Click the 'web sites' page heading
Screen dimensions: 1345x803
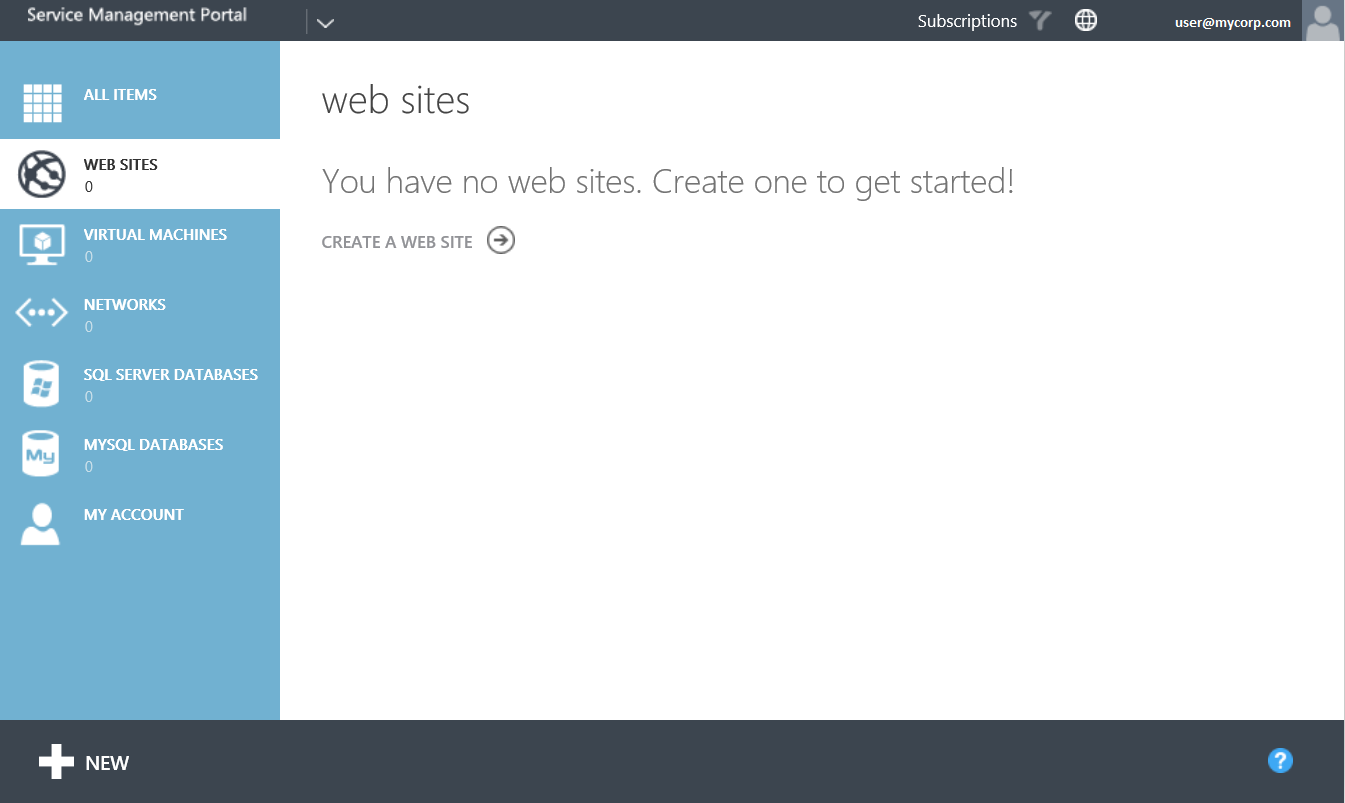click(396, 100)
